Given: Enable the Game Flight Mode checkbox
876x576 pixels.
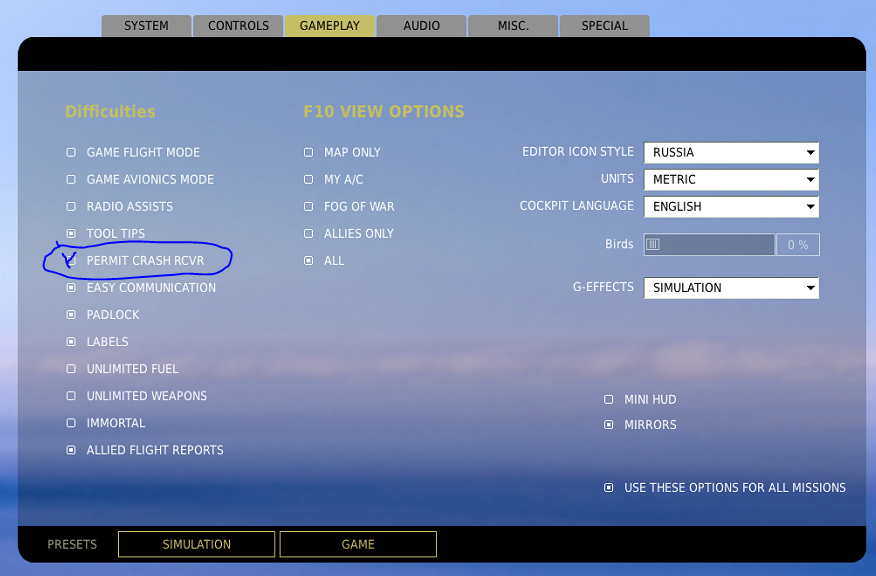Looking at the screenshot, I should pos(71,153).
